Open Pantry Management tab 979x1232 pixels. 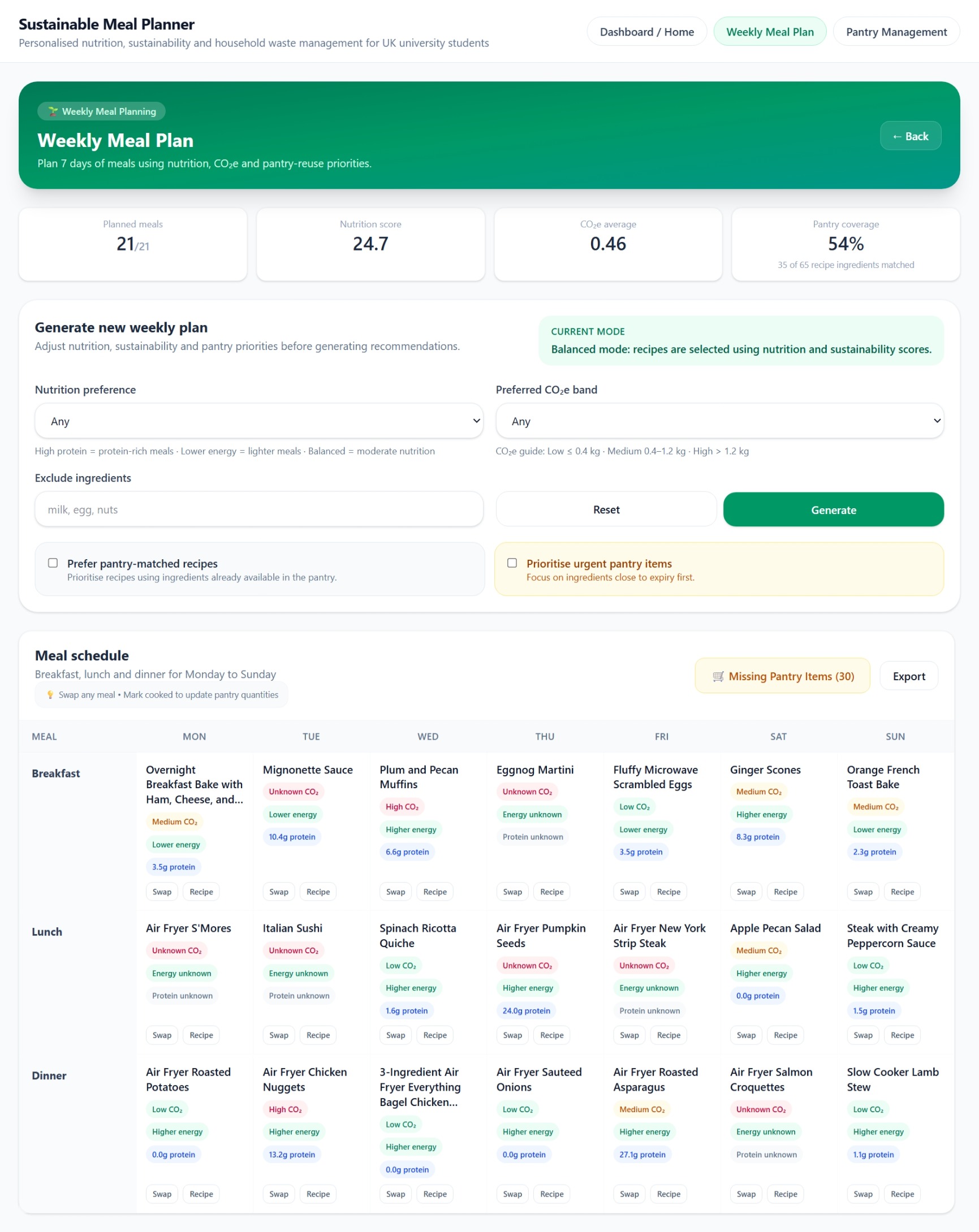pos(895,32)
